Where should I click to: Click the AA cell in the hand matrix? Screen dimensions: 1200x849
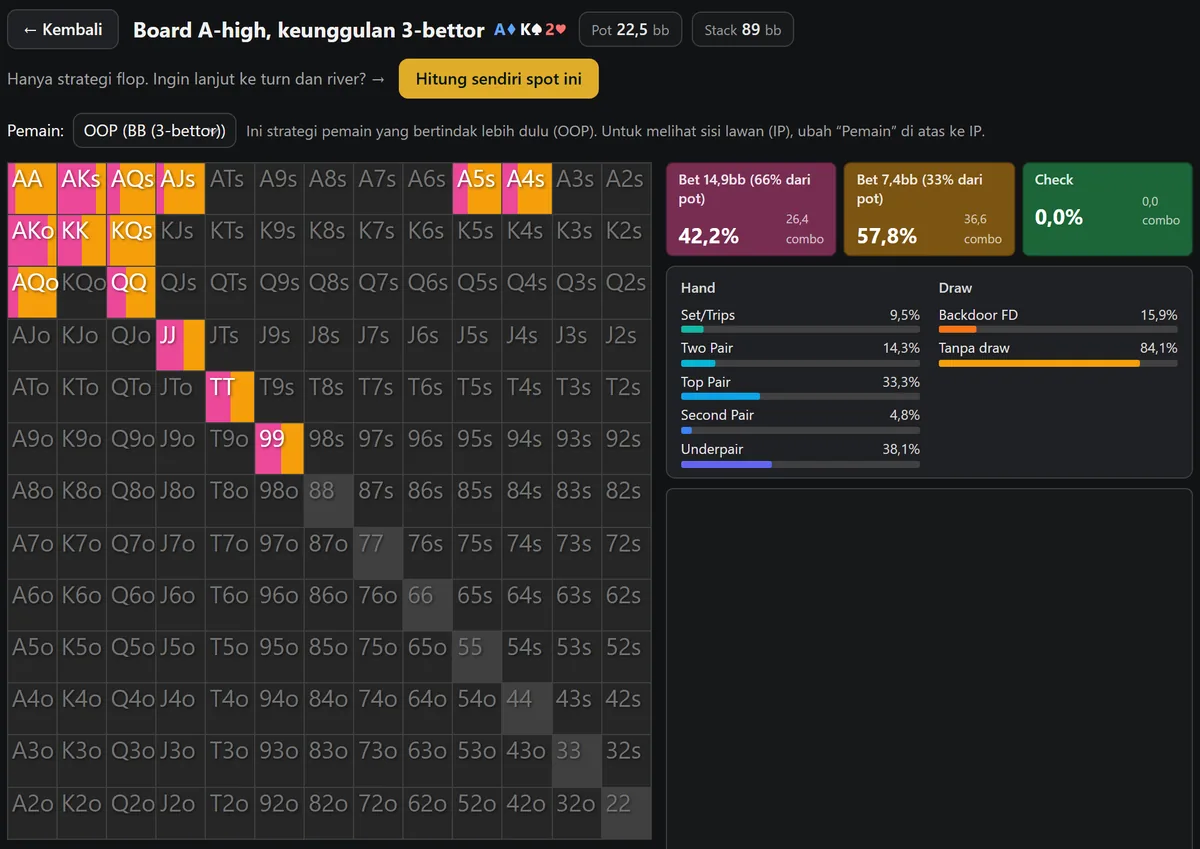click(32, 188)
